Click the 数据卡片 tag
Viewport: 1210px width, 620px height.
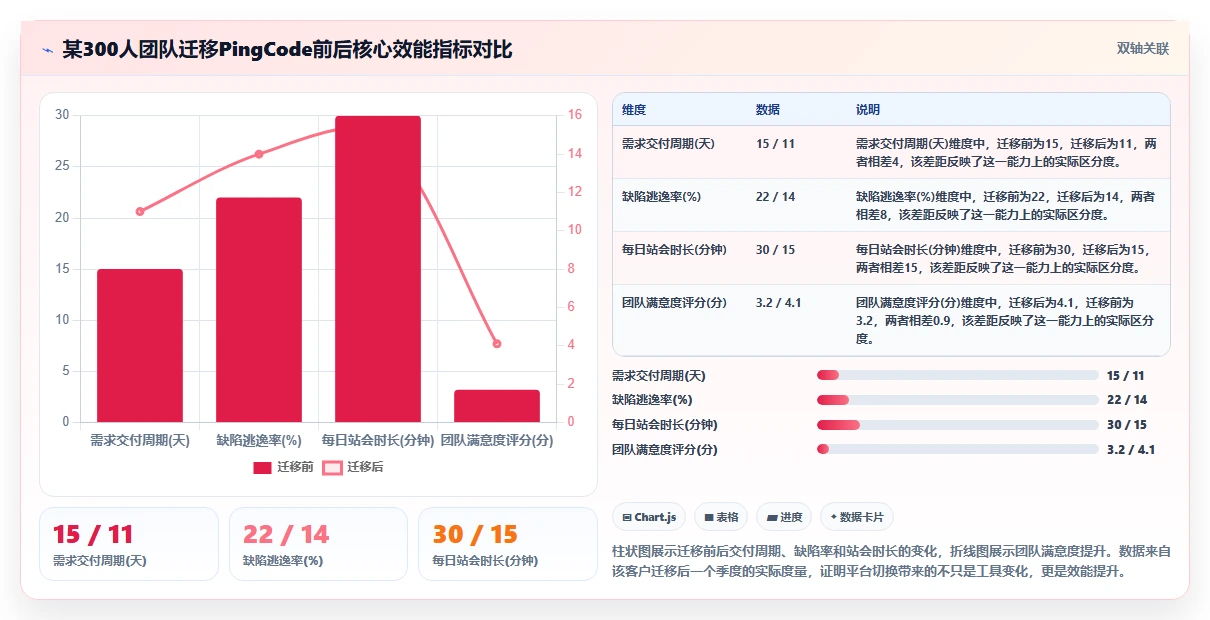pyautogui.click(x=857, y=517)
